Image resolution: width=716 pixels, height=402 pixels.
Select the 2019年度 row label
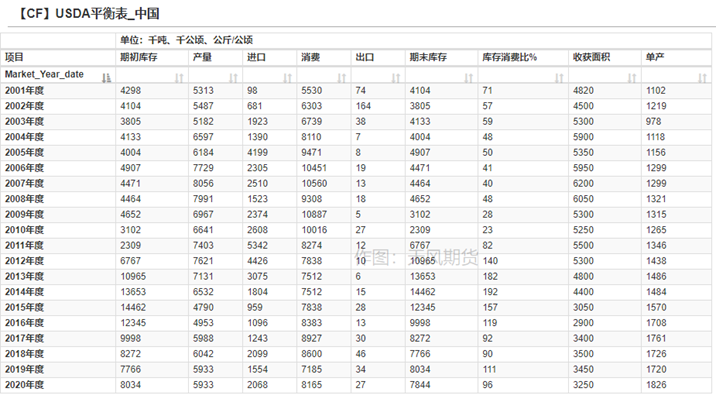(x=24, y=370)
